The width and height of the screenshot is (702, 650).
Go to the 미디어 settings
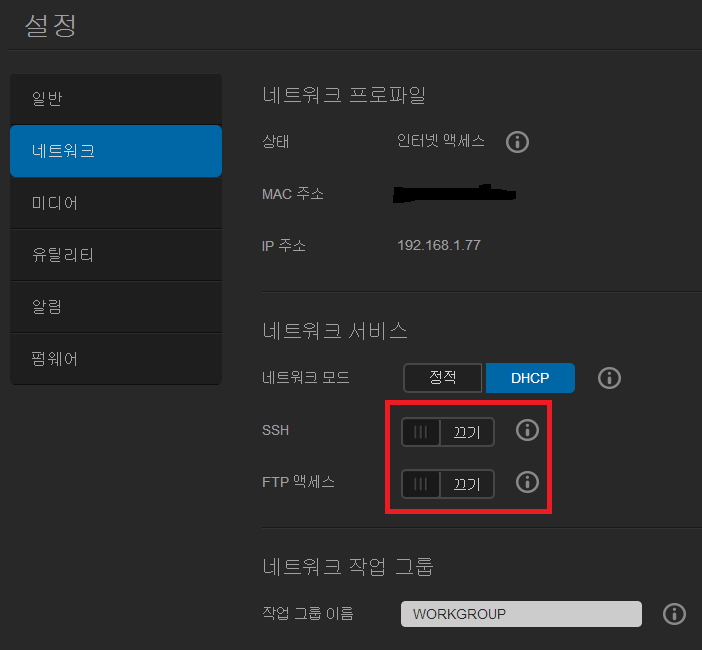pos(115,203)
